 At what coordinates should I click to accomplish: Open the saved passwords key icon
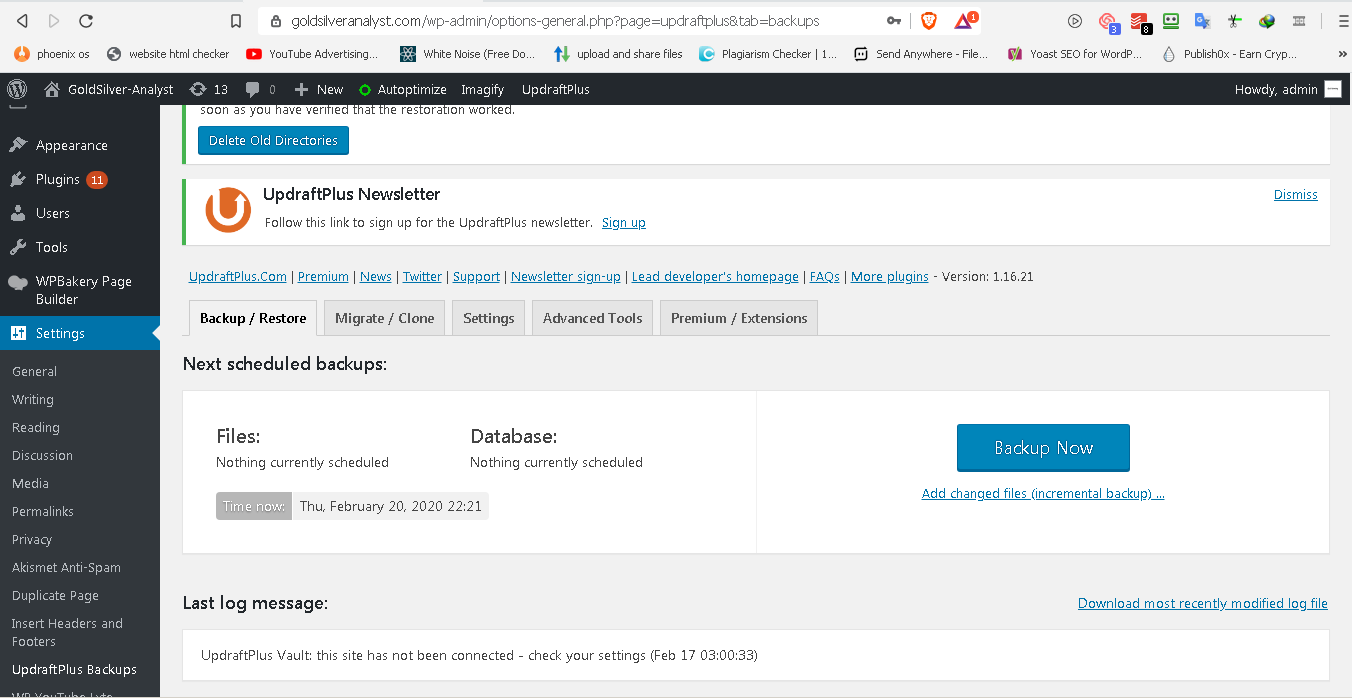point(893,20)
